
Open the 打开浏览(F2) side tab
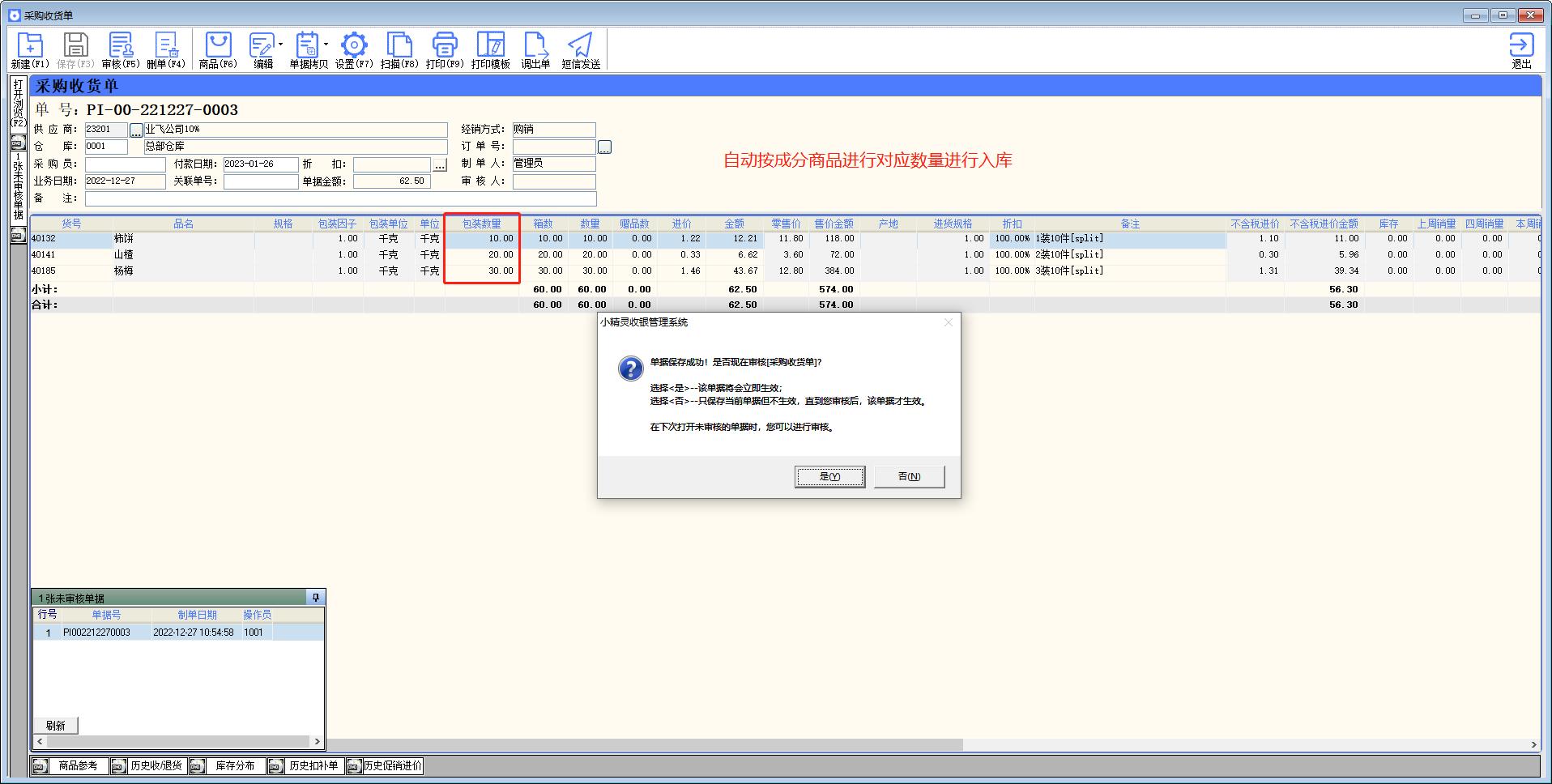18,104
